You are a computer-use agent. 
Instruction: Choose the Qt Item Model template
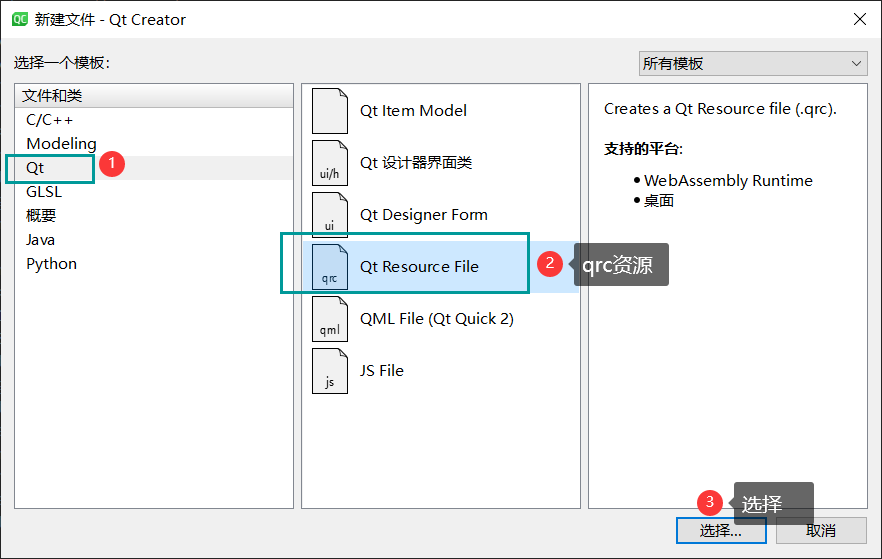tap(440, 111)
